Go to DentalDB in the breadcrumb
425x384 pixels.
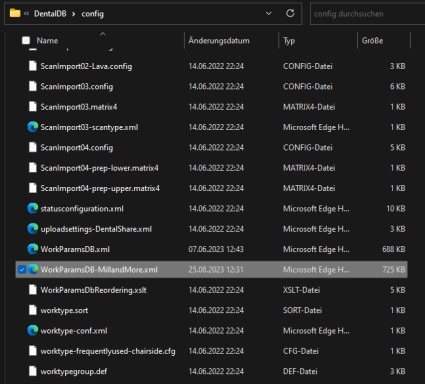(50, 14)
